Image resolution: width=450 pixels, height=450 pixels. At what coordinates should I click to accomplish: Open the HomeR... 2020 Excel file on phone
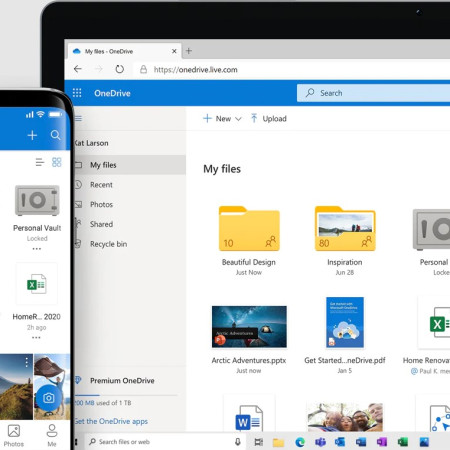pyautogui.click(x=37, y=284)
